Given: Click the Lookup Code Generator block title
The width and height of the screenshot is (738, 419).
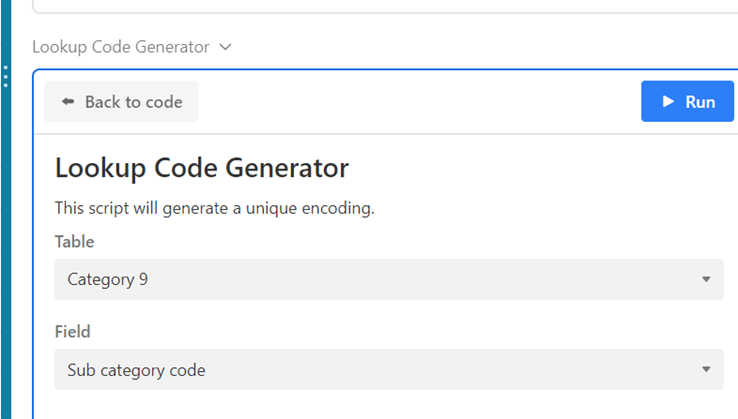Looking at the screenshot, I should (x=120, y=47).
